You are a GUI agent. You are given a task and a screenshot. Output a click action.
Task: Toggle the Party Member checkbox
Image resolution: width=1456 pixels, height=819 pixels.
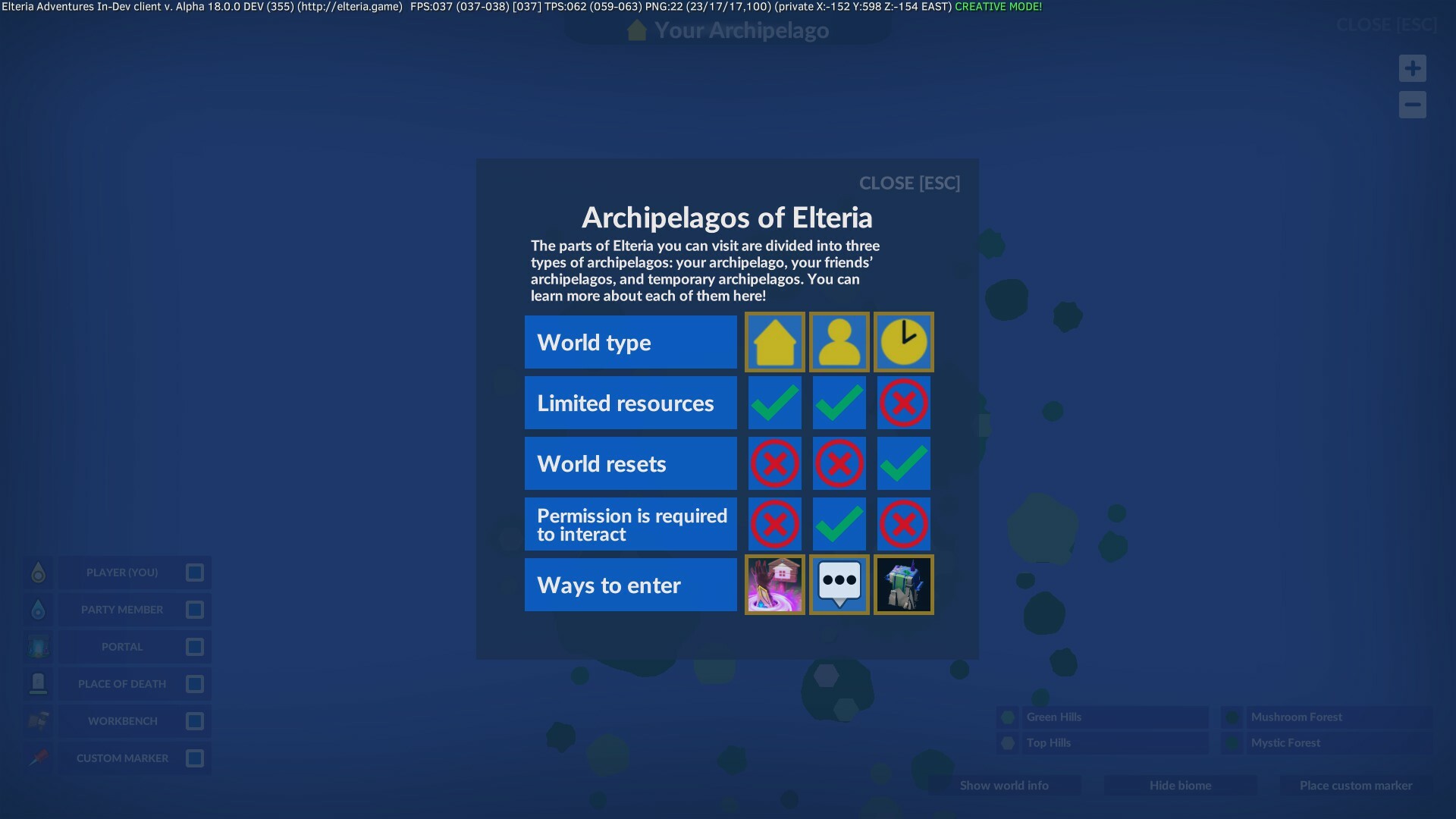pyautogui.click(x=195, y=610)
